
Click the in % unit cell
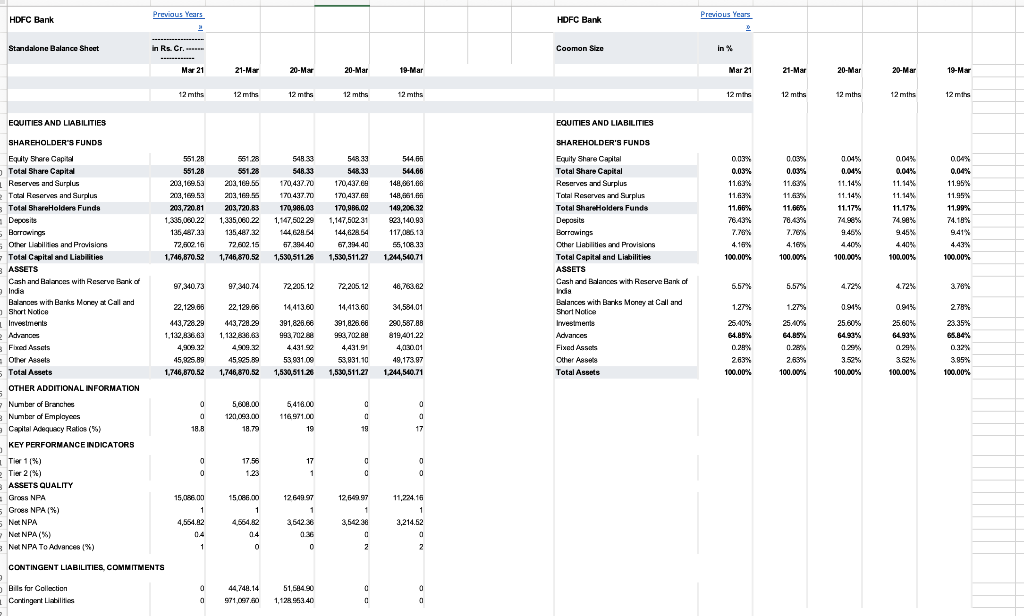[725, 48]
